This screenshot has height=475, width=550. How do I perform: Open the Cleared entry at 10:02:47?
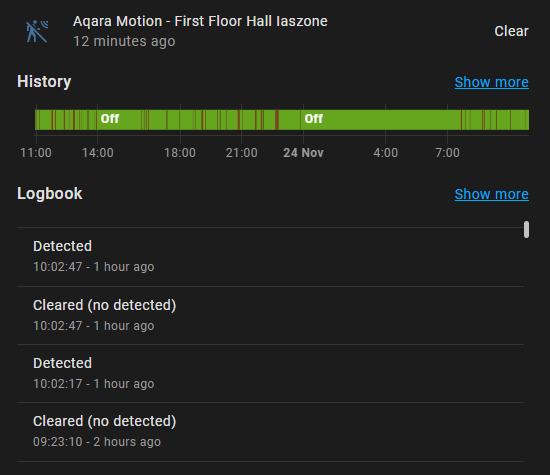point(270,315)
